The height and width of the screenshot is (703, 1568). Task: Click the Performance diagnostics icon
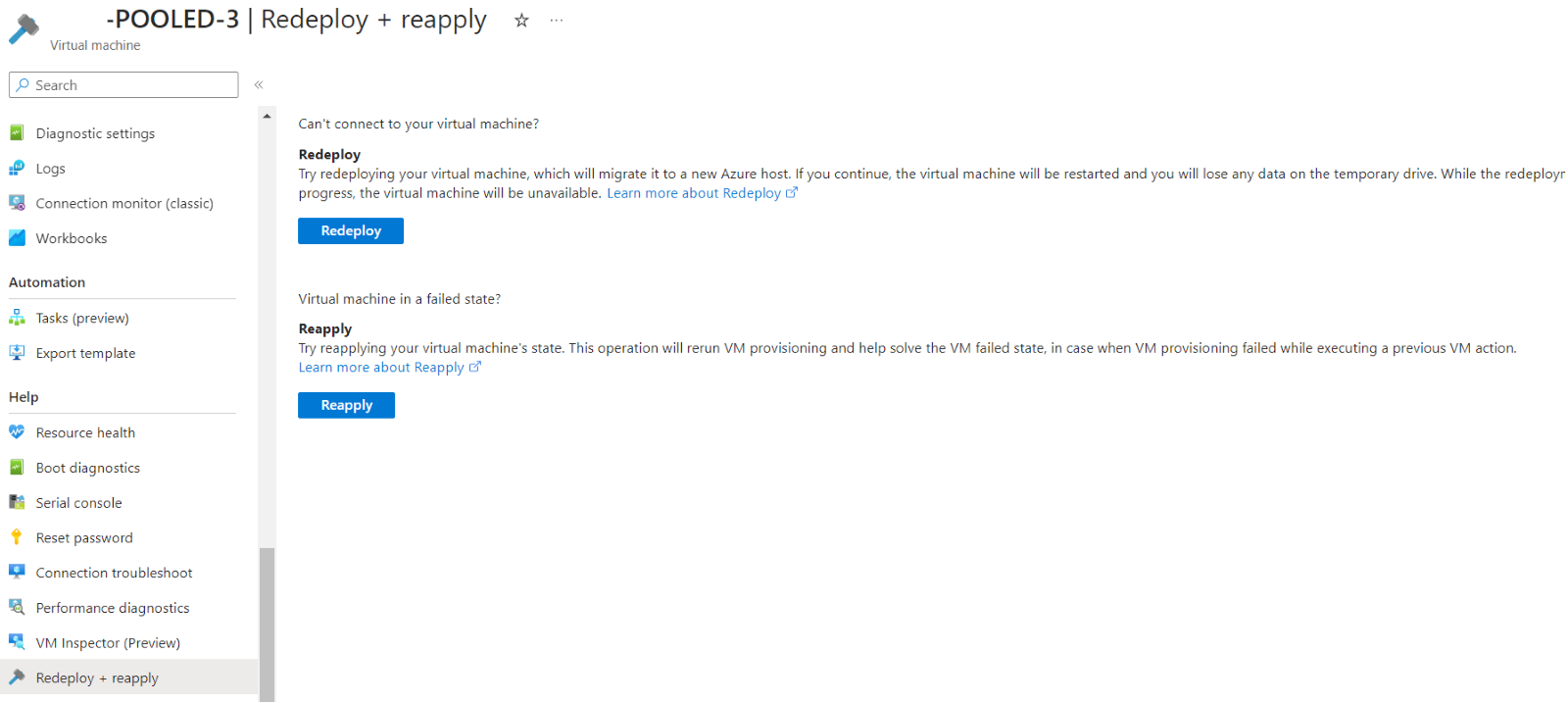tap(18, 607)
